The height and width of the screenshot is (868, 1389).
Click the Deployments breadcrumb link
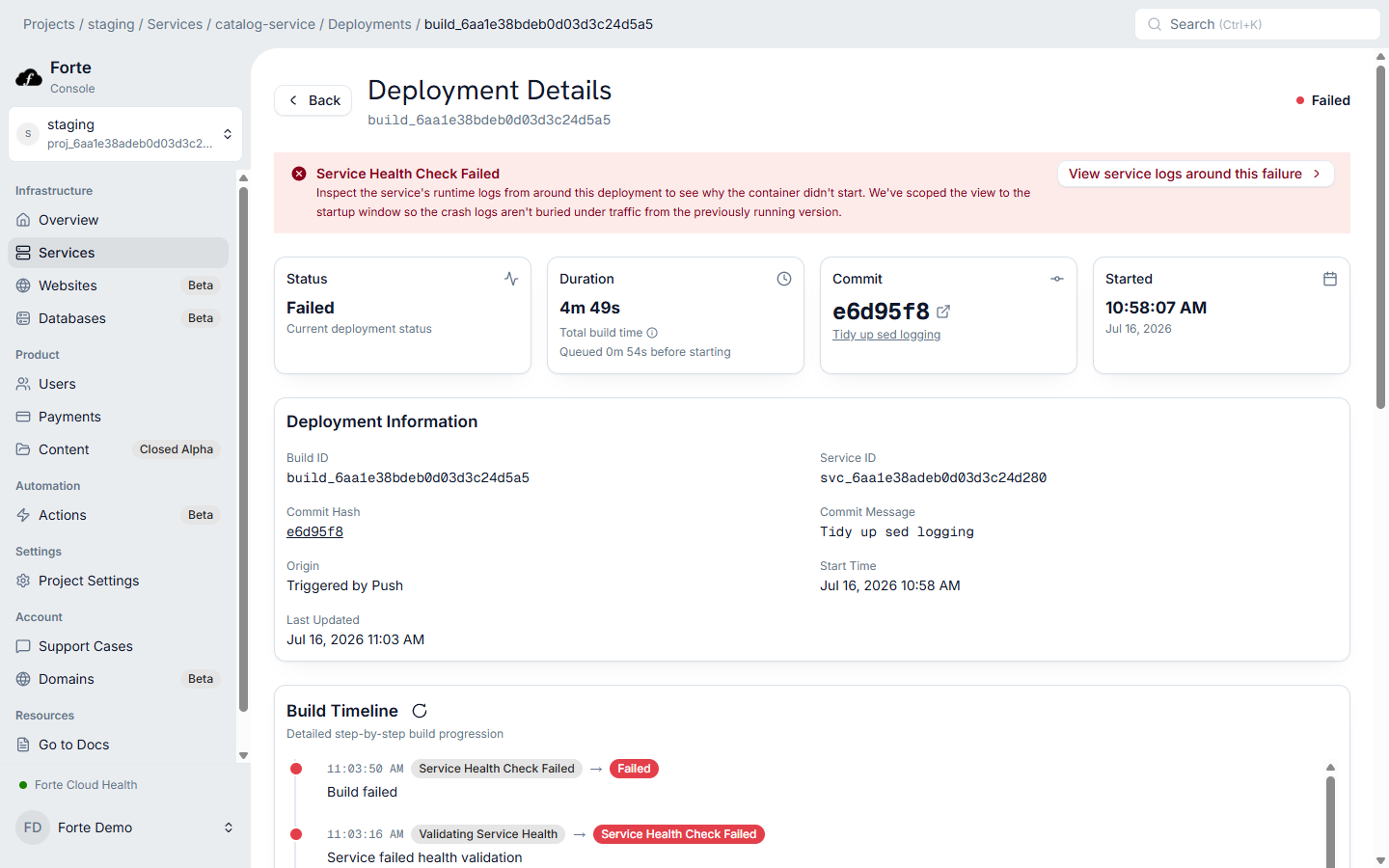click(369, 24)
